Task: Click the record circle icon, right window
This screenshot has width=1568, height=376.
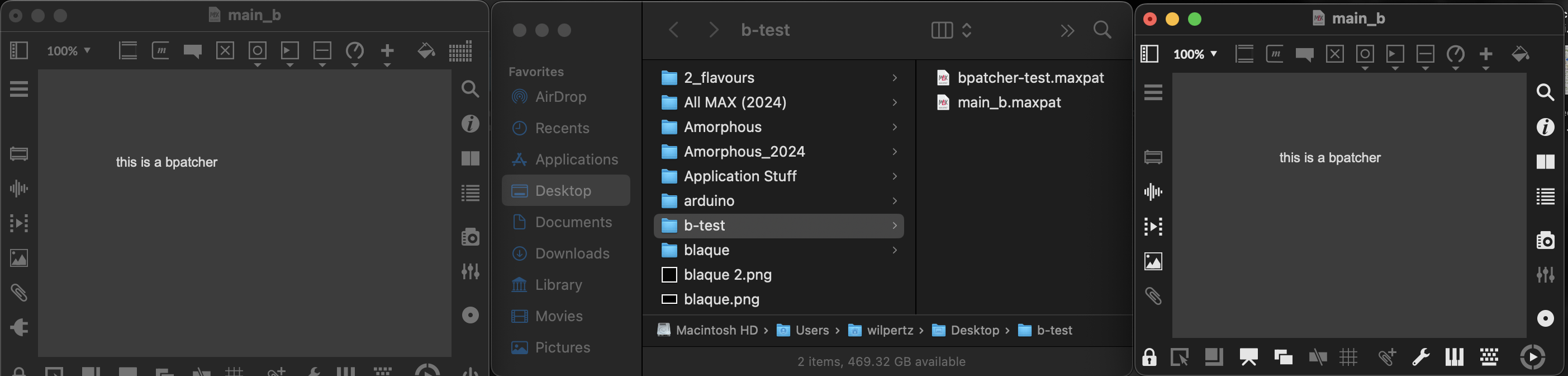Action: [x=1546, y=318]
